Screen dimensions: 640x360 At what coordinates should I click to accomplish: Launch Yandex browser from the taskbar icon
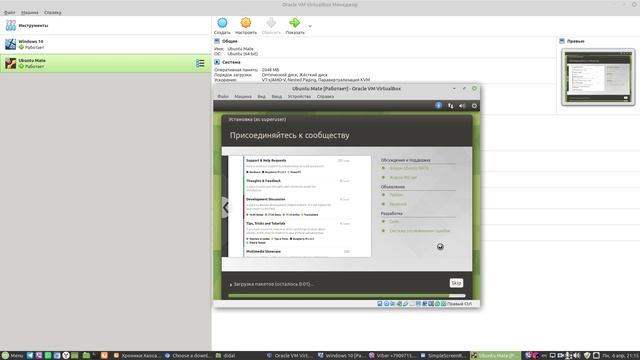[x=66, y=356]
